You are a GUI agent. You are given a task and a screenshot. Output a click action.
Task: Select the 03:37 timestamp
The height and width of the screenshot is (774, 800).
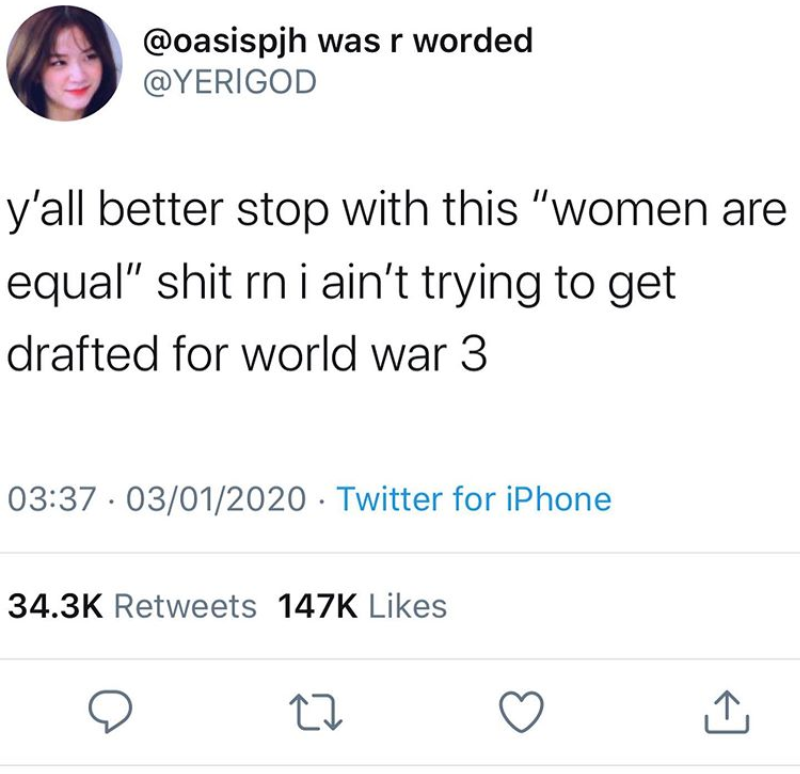tap(52, 498)
